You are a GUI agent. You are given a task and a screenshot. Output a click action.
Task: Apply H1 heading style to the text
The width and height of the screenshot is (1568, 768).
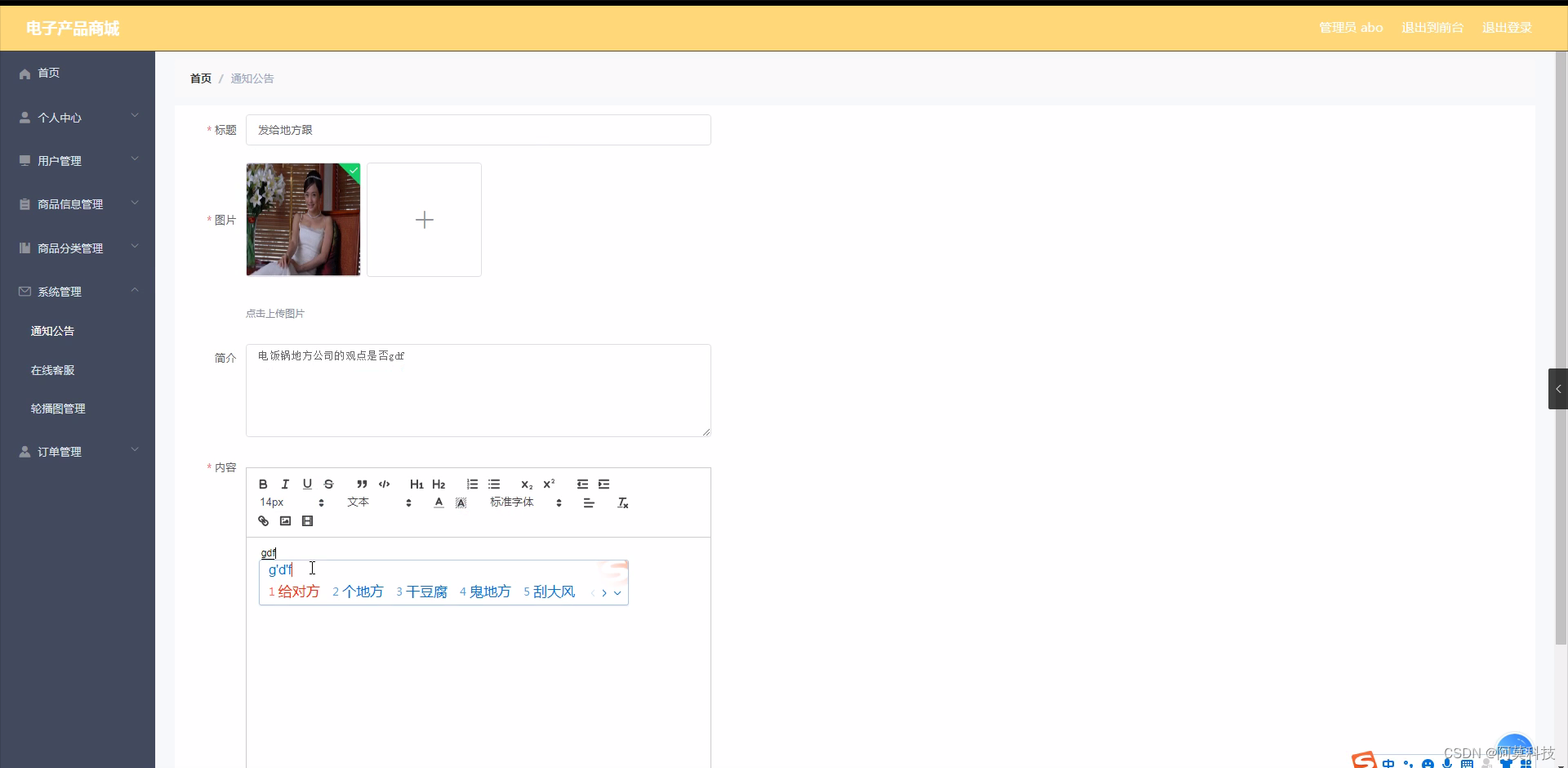point(416,484)
